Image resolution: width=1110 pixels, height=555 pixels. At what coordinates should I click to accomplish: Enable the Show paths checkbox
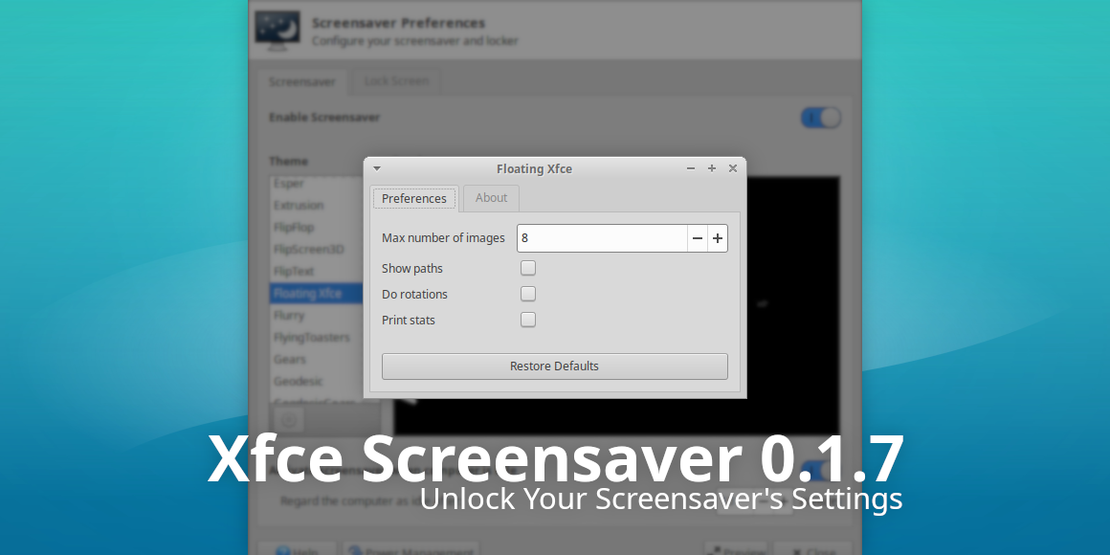528,268
